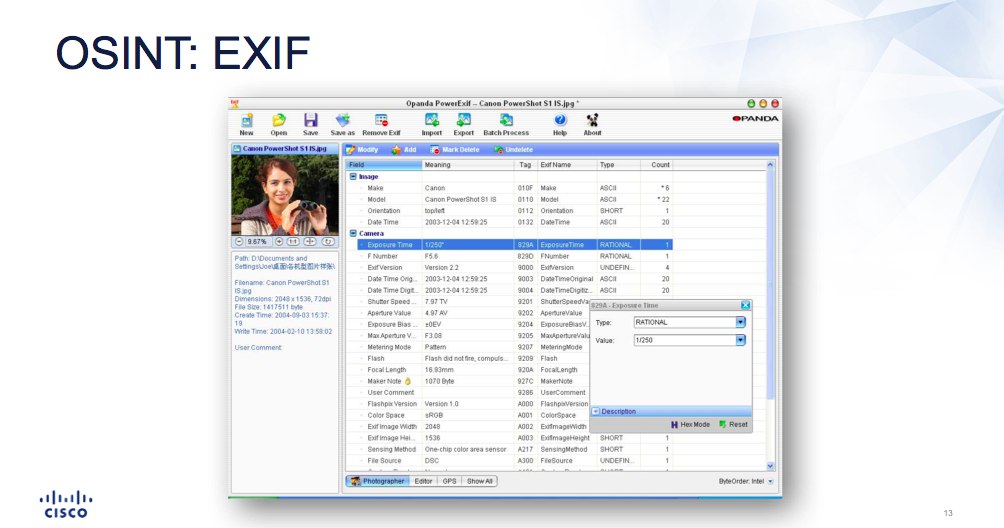Click the Maker Note warning icon
This screenshot has height=528, width=1004.
[408, 381]
